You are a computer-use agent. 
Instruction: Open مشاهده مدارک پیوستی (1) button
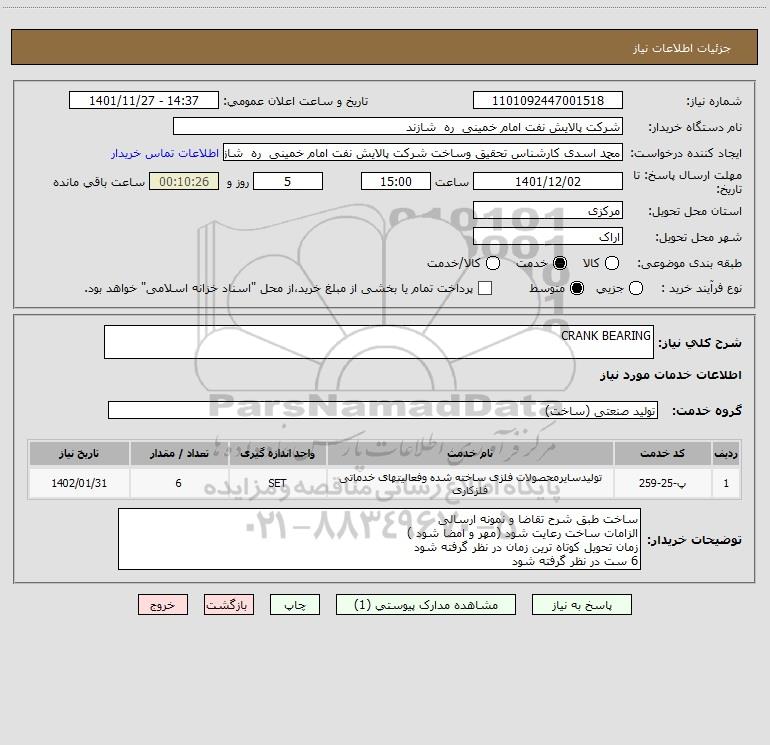tap(426, 605)
